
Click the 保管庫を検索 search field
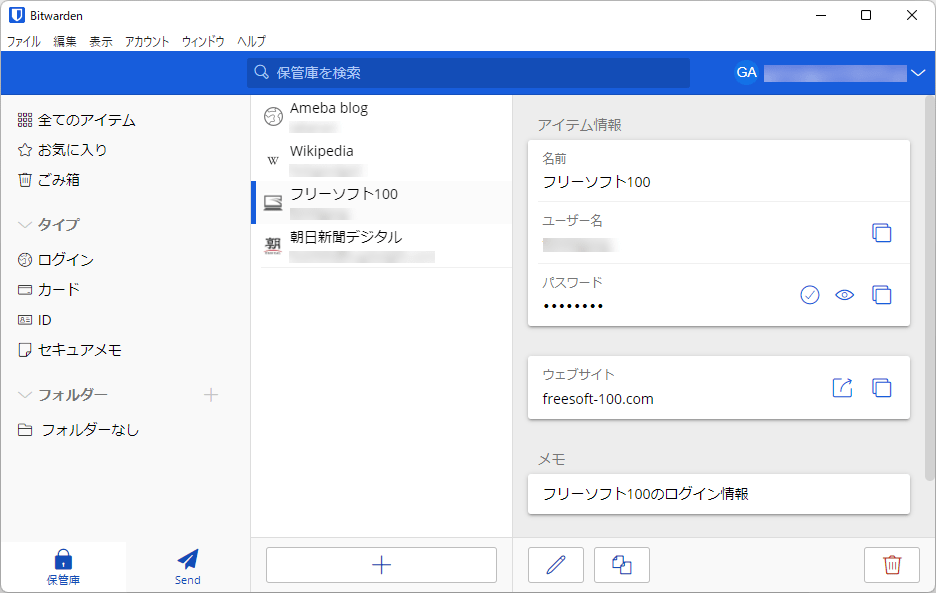tap(469, 73)
